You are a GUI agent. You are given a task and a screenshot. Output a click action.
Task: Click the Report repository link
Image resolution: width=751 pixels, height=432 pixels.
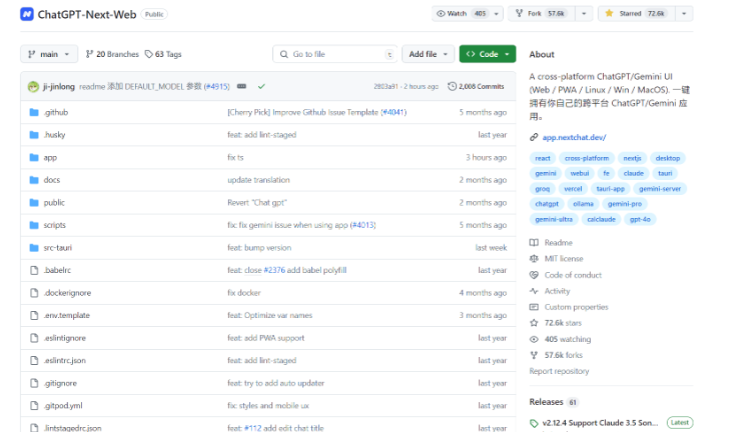pos(559,371)
